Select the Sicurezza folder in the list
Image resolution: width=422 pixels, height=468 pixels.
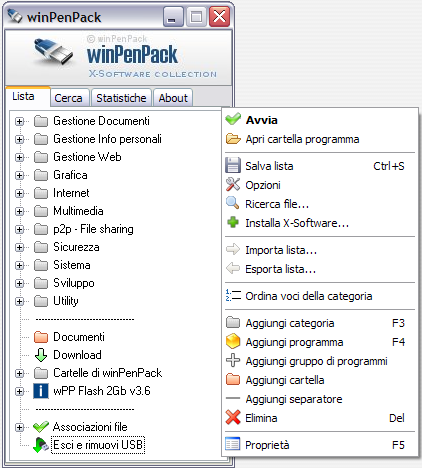click(76, 247)
